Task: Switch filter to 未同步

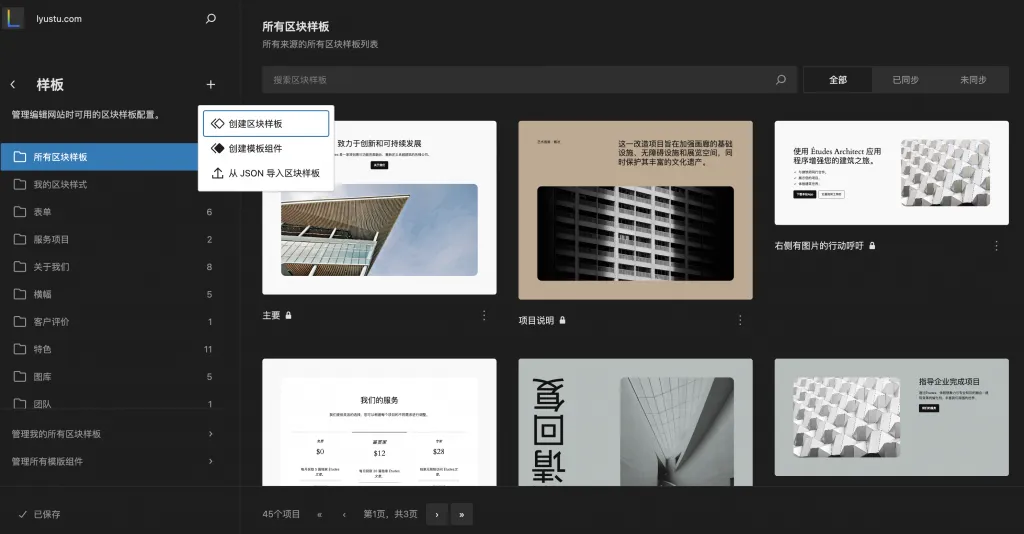Action: pos(973,80)
